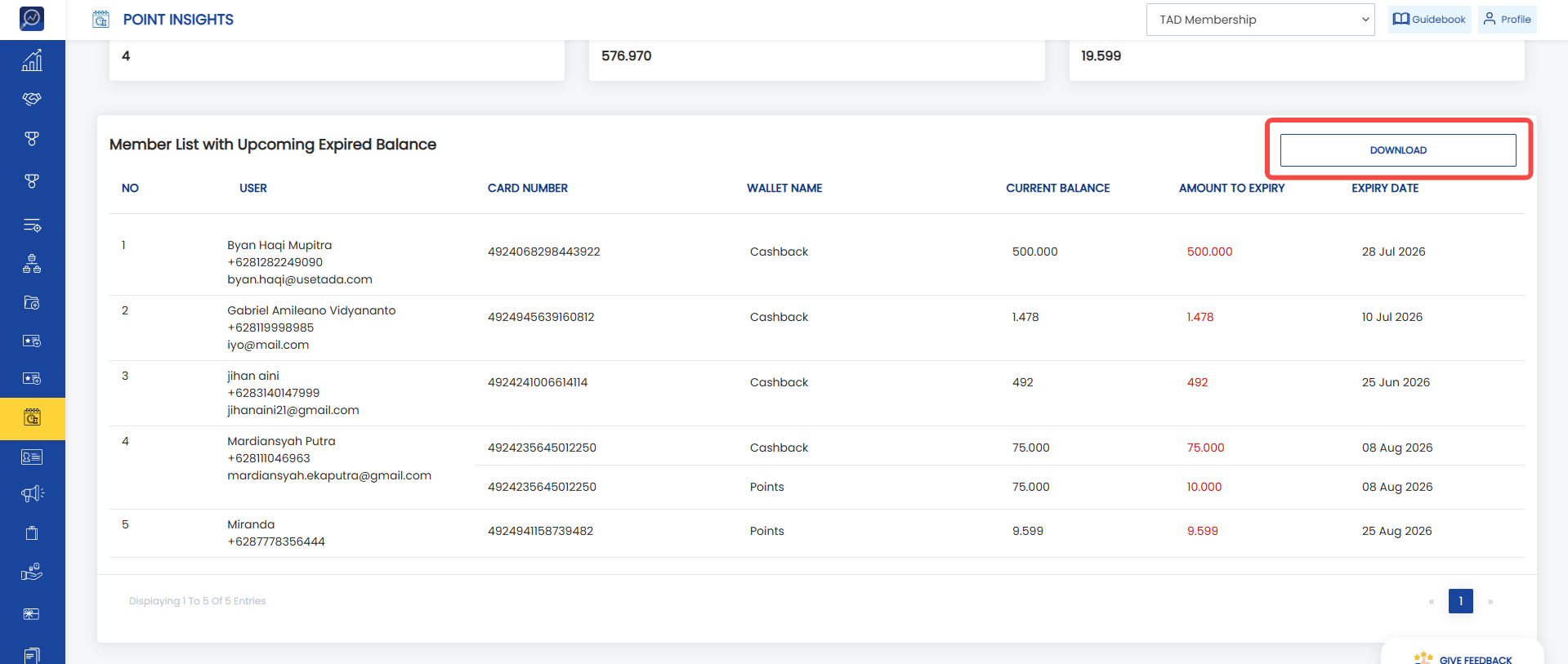The height and width of the screenshot is (664, 1568).
Task: Click the highlighted yellow calendar clock icon
Action: pos(33,418)
